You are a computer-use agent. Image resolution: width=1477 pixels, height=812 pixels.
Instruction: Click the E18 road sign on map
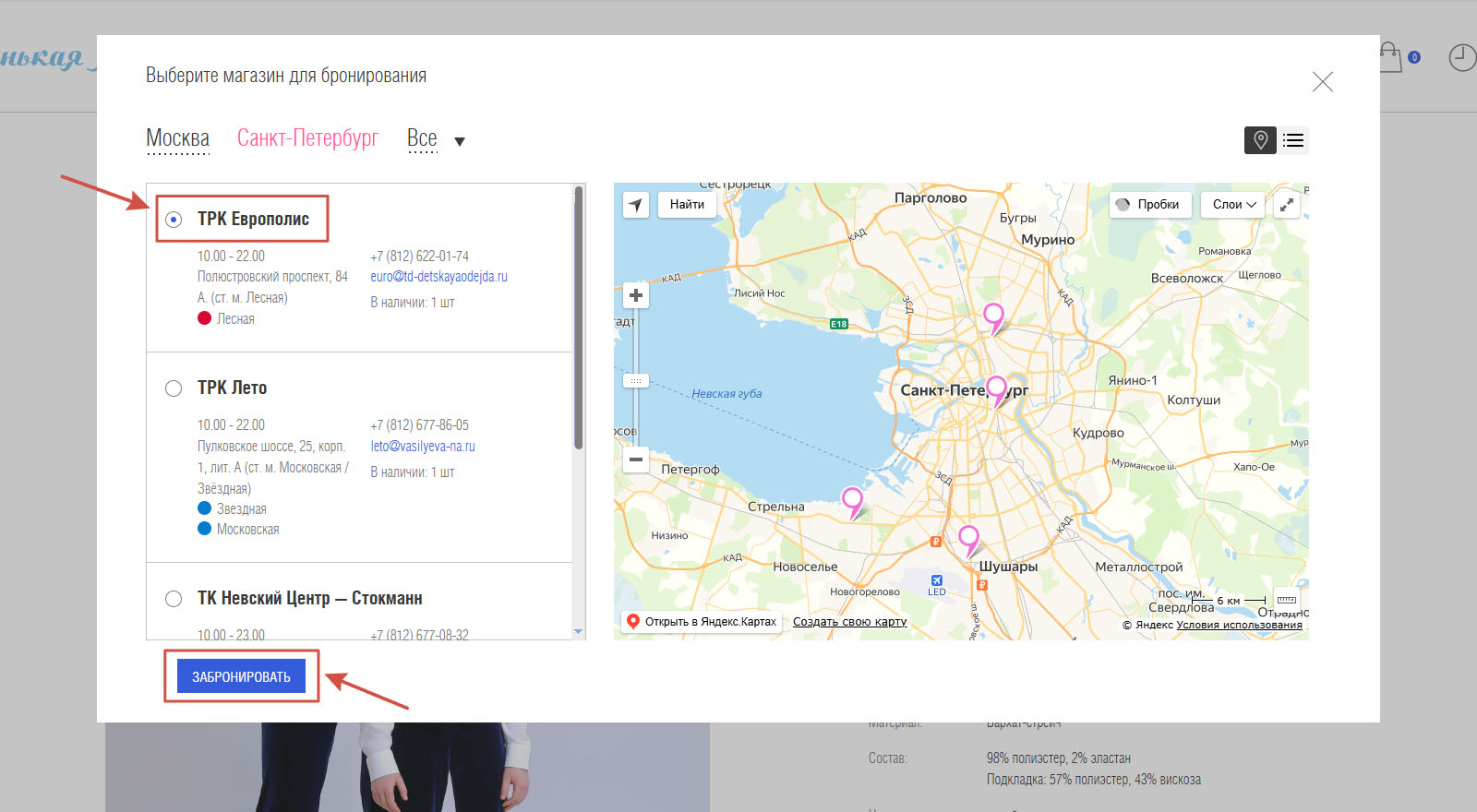coord(838,324)
